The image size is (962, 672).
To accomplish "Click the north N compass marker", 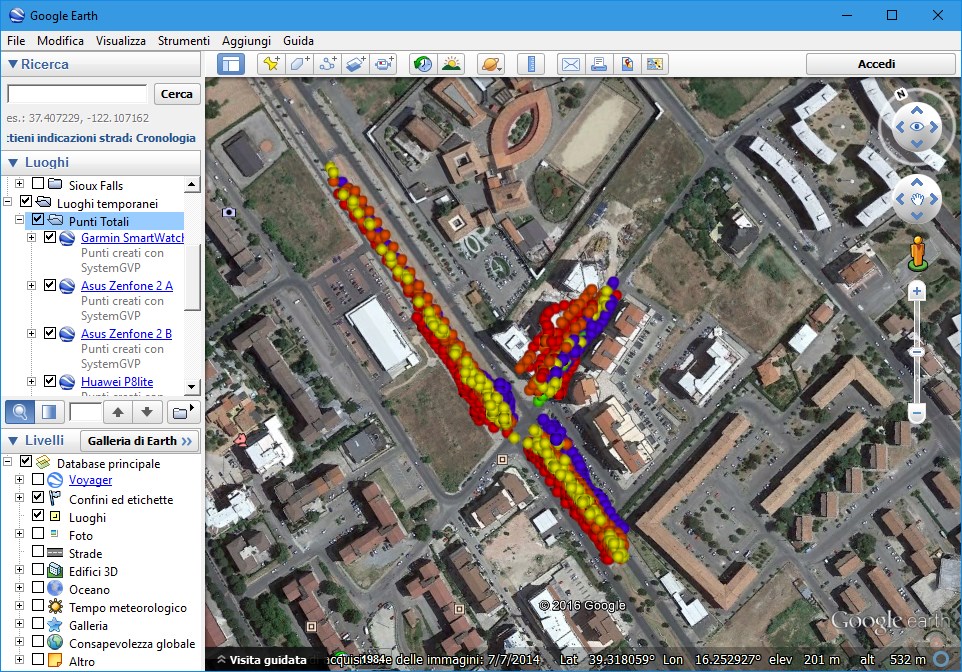I will [901, 94].
